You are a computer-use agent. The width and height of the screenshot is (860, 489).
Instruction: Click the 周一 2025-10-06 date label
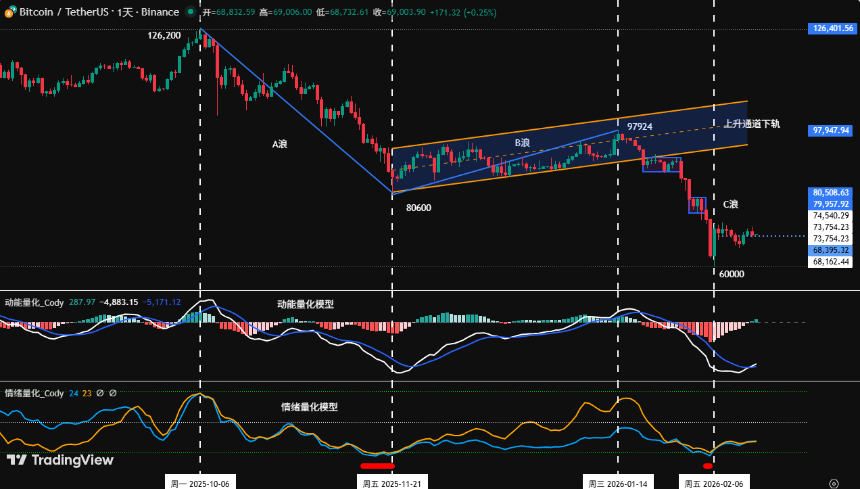(200, 482)
